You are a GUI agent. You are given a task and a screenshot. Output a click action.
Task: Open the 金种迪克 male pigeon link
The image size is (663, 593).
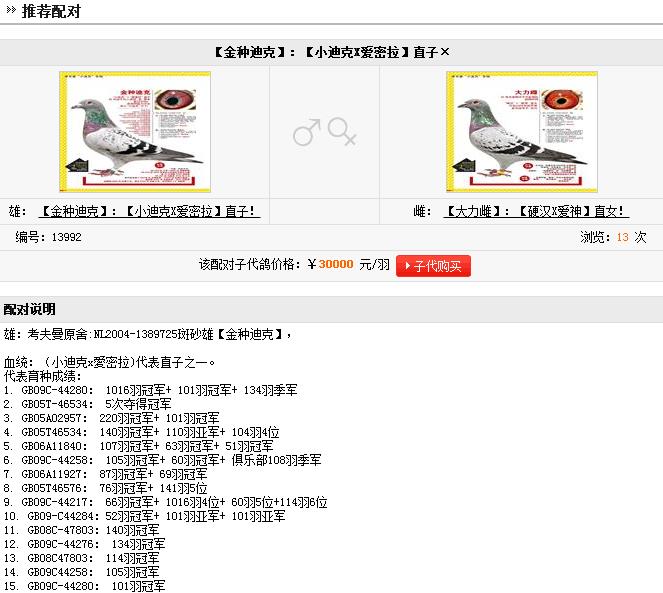149,211
